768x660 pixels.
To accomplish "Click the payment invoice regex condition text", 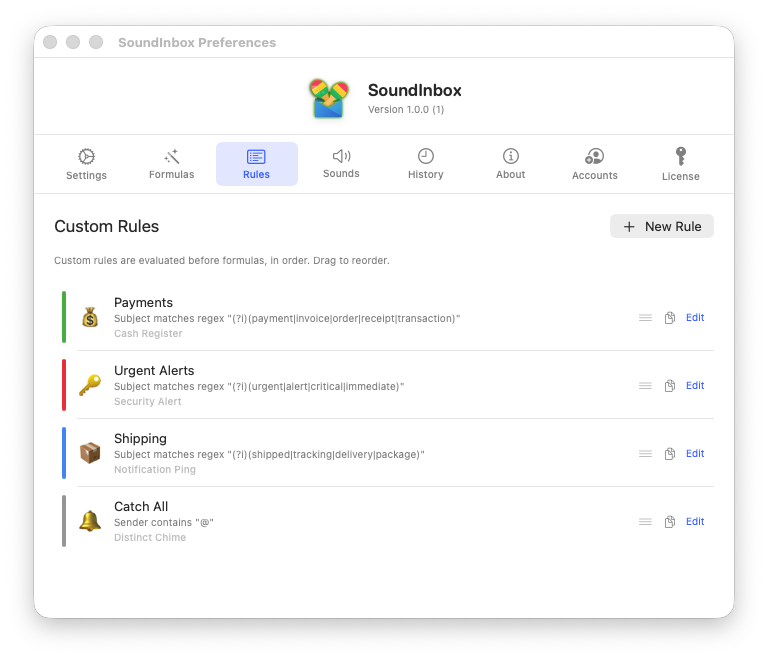I will [287, 319].
